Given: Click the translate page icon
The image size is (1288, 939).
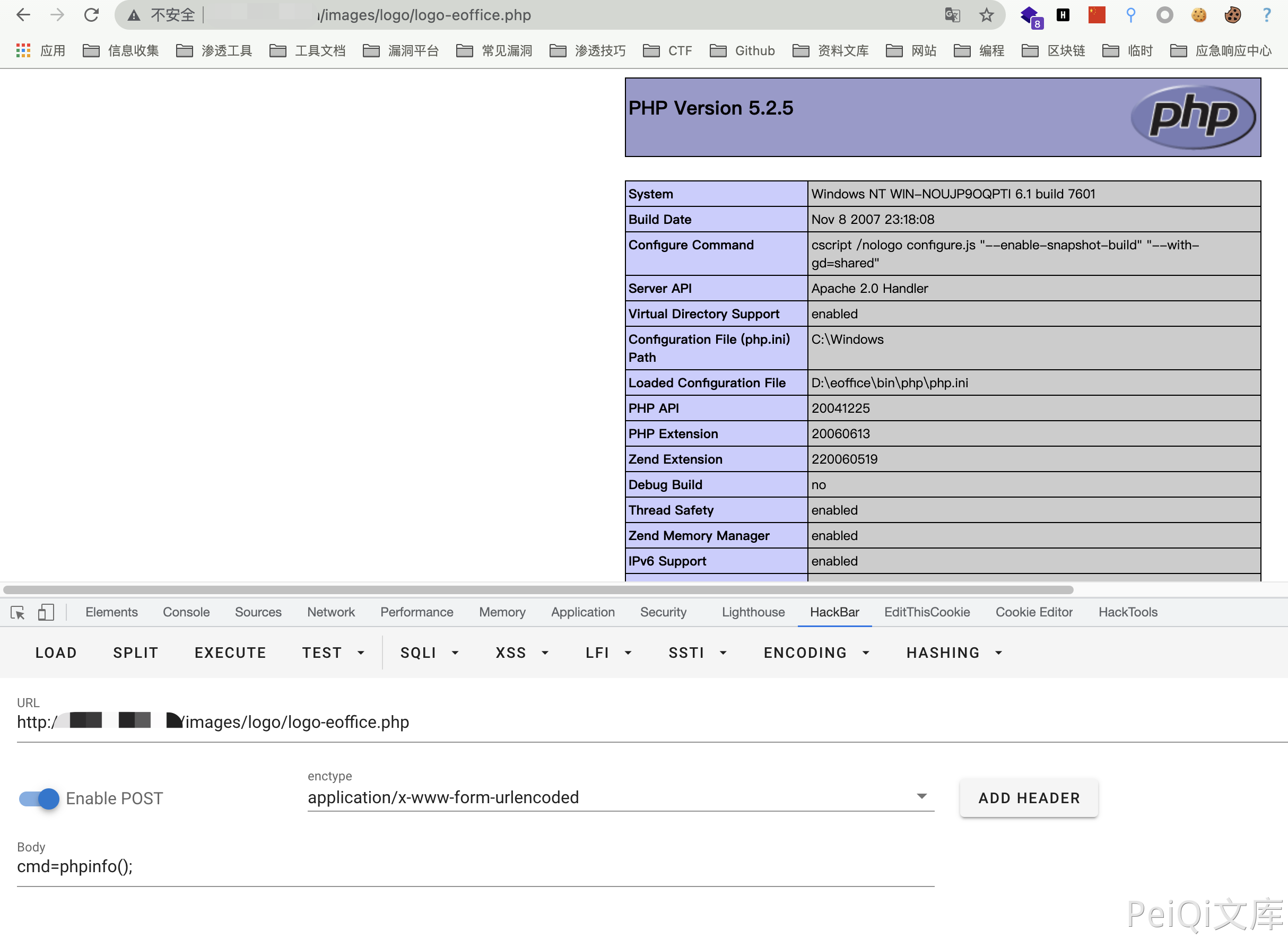Looking at the screenshot, I should (952, 15).
